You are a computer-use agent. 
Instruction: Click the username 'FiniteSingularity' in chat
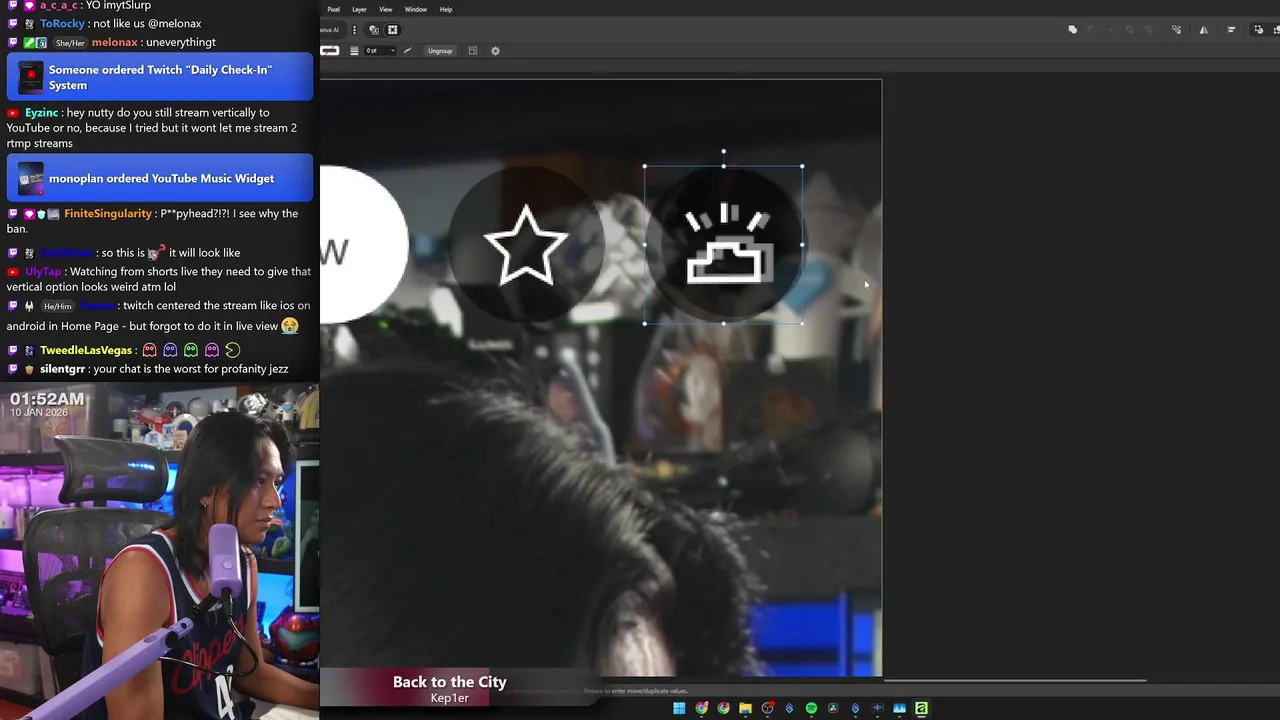pyautogui.click(x=108, y=214)
